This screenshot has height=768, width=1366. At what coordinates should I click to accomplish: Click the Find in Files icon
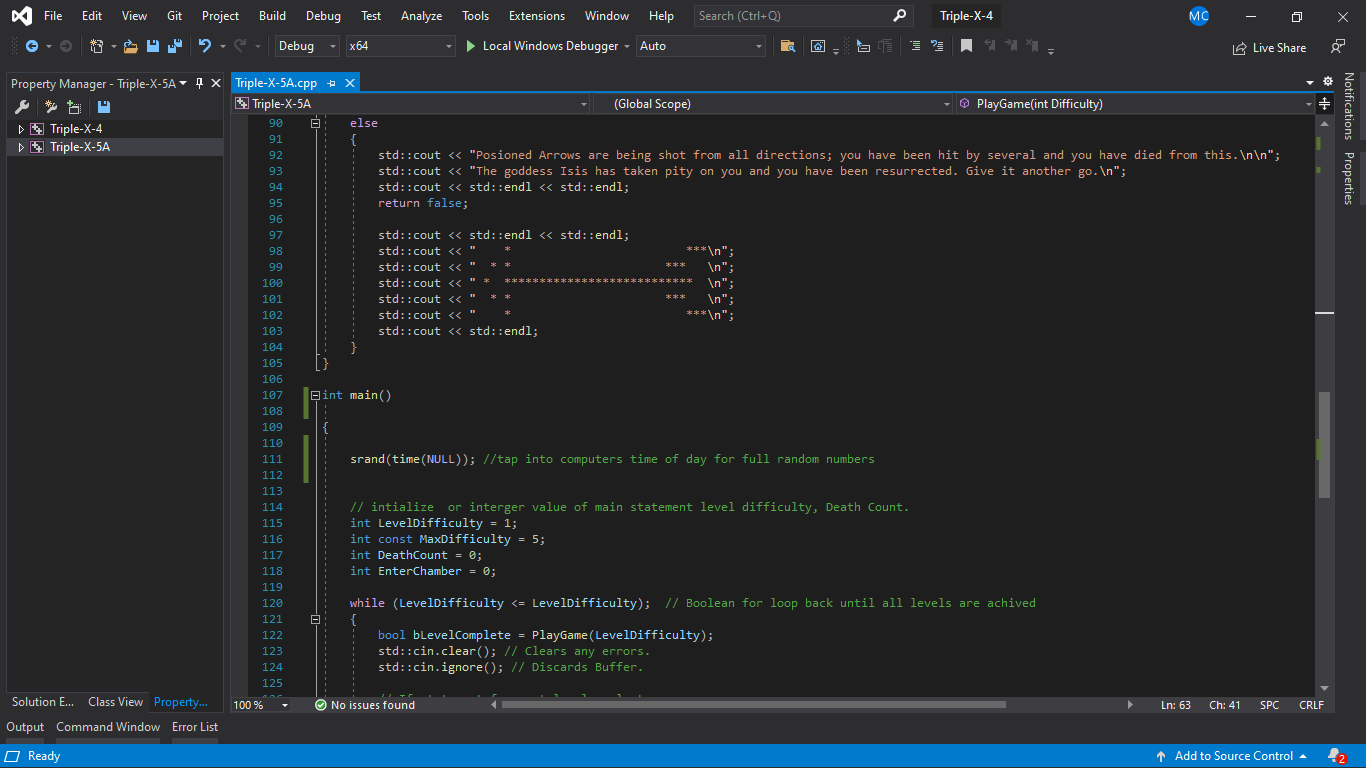pos(788,46)
